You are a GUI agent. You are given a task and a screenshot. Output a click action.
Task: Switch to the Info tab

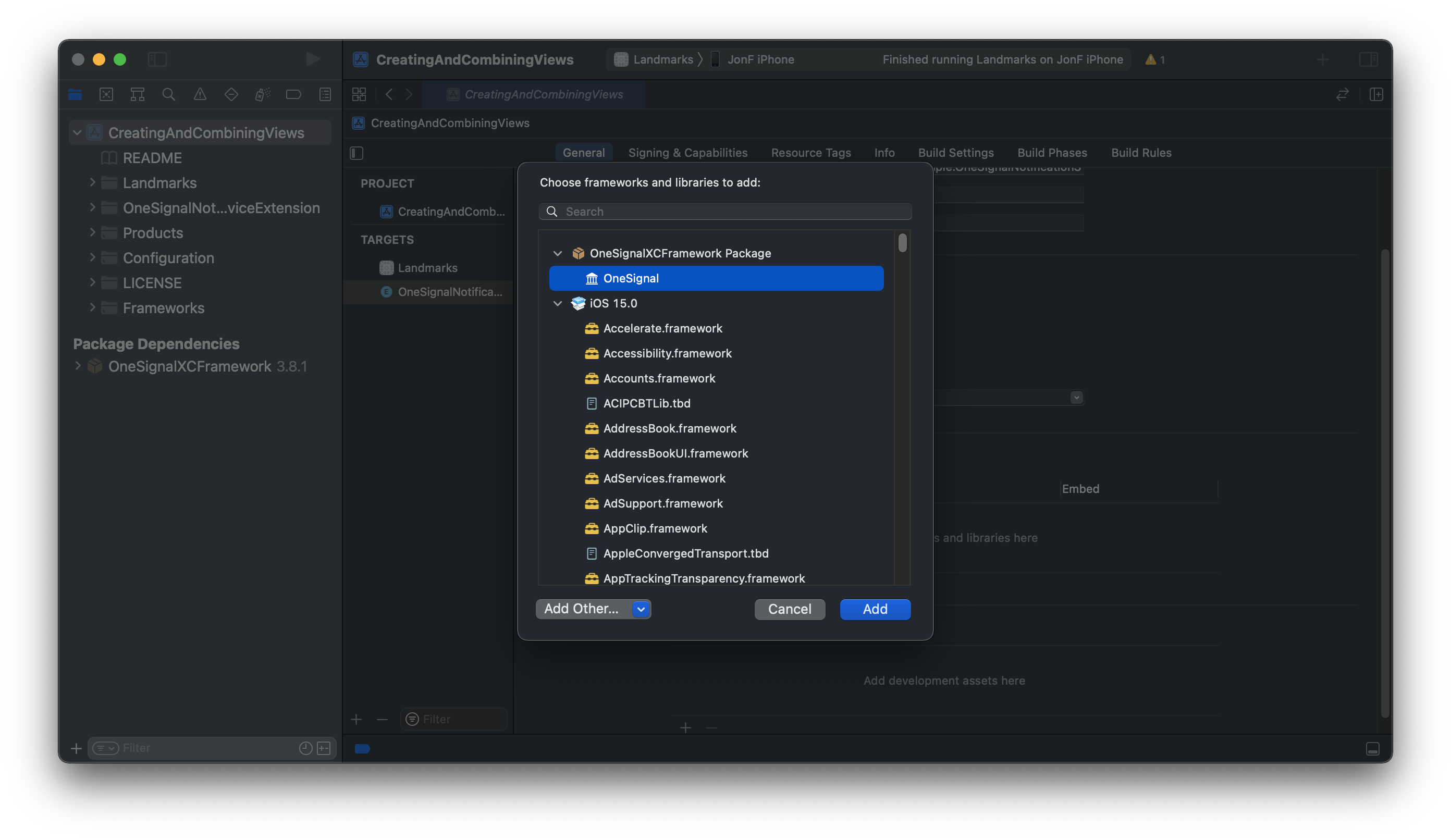884,153
